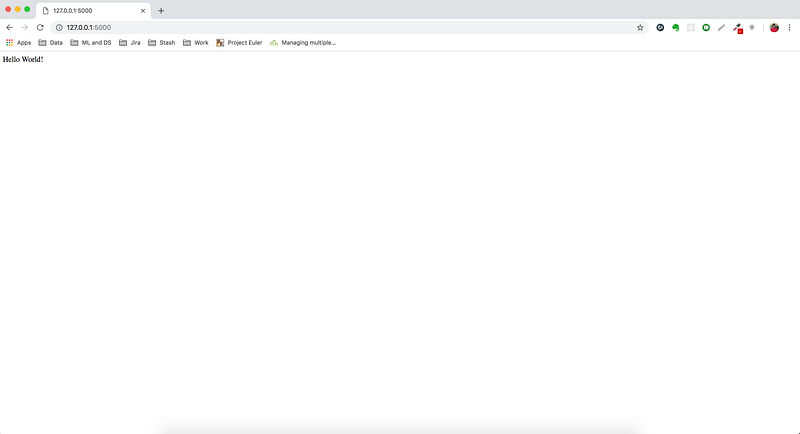800x434 pixels.
Task: Open the eyedropper color picker extension
Action: click(738, 29)
